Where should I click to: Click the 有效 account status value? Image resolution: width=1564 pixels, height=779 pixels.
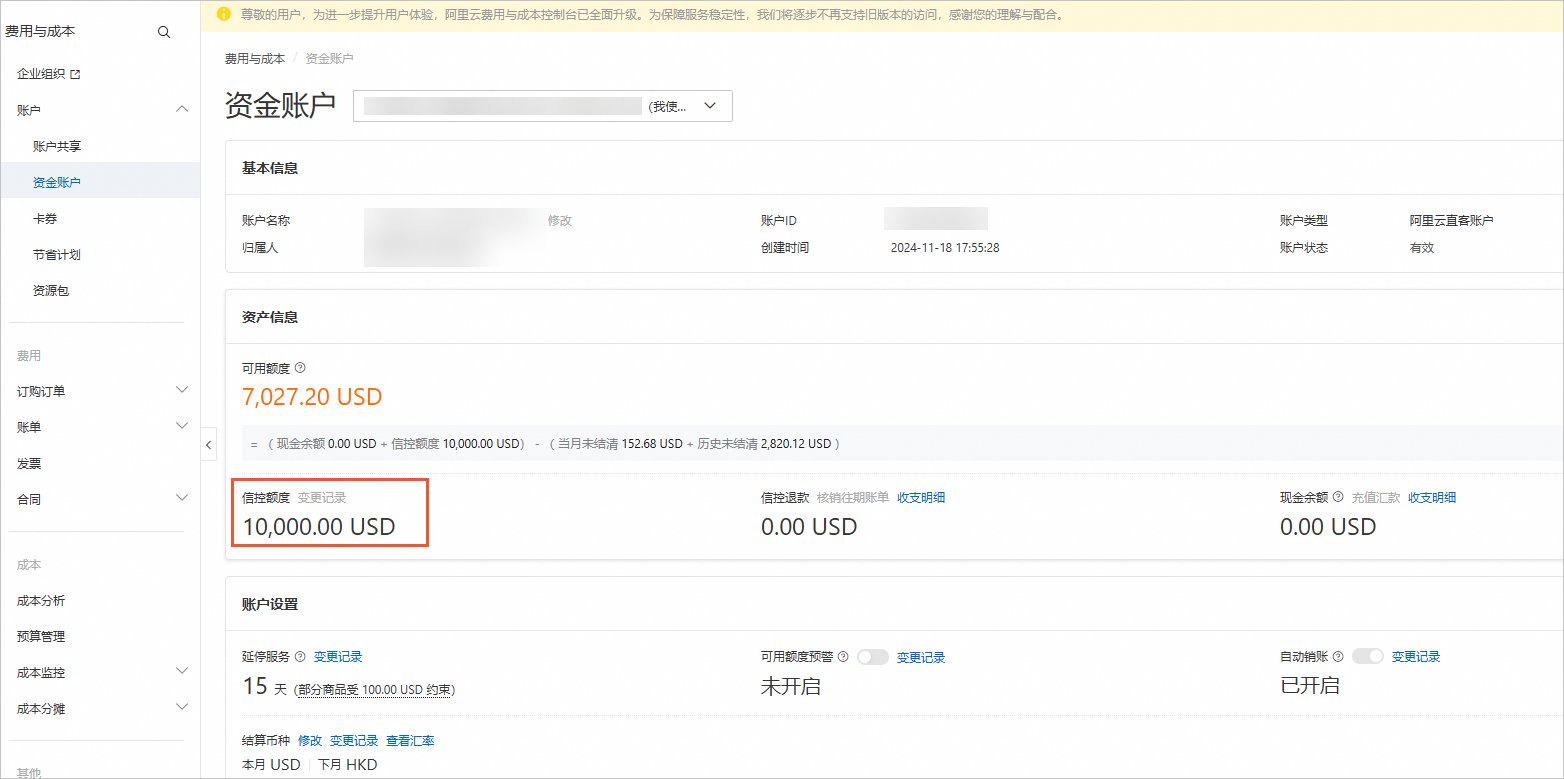(x=1421, y=247)
